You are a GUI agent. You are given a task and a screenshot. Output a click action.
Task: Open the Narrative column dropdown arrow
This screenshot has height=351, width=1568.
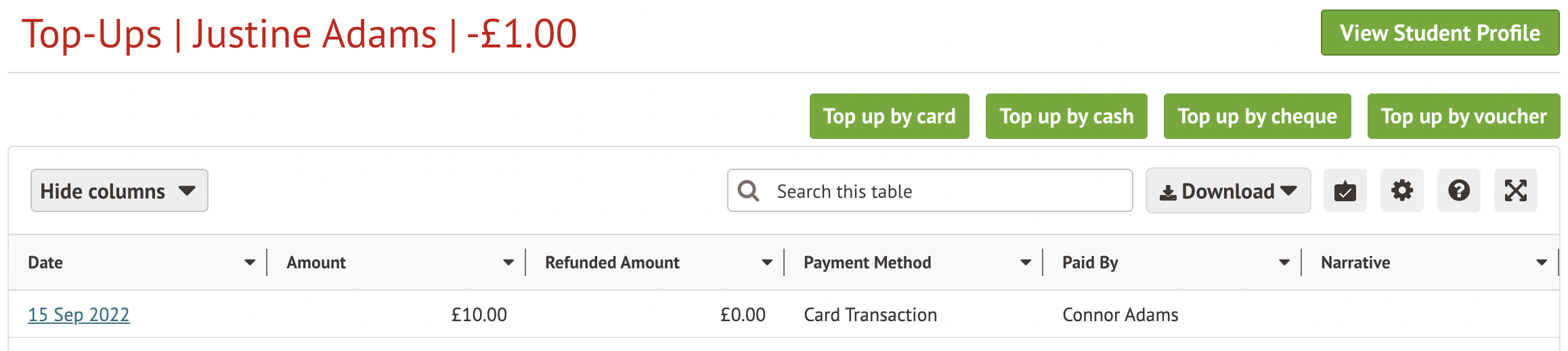pyautogui.click(x=1542, y=263)
